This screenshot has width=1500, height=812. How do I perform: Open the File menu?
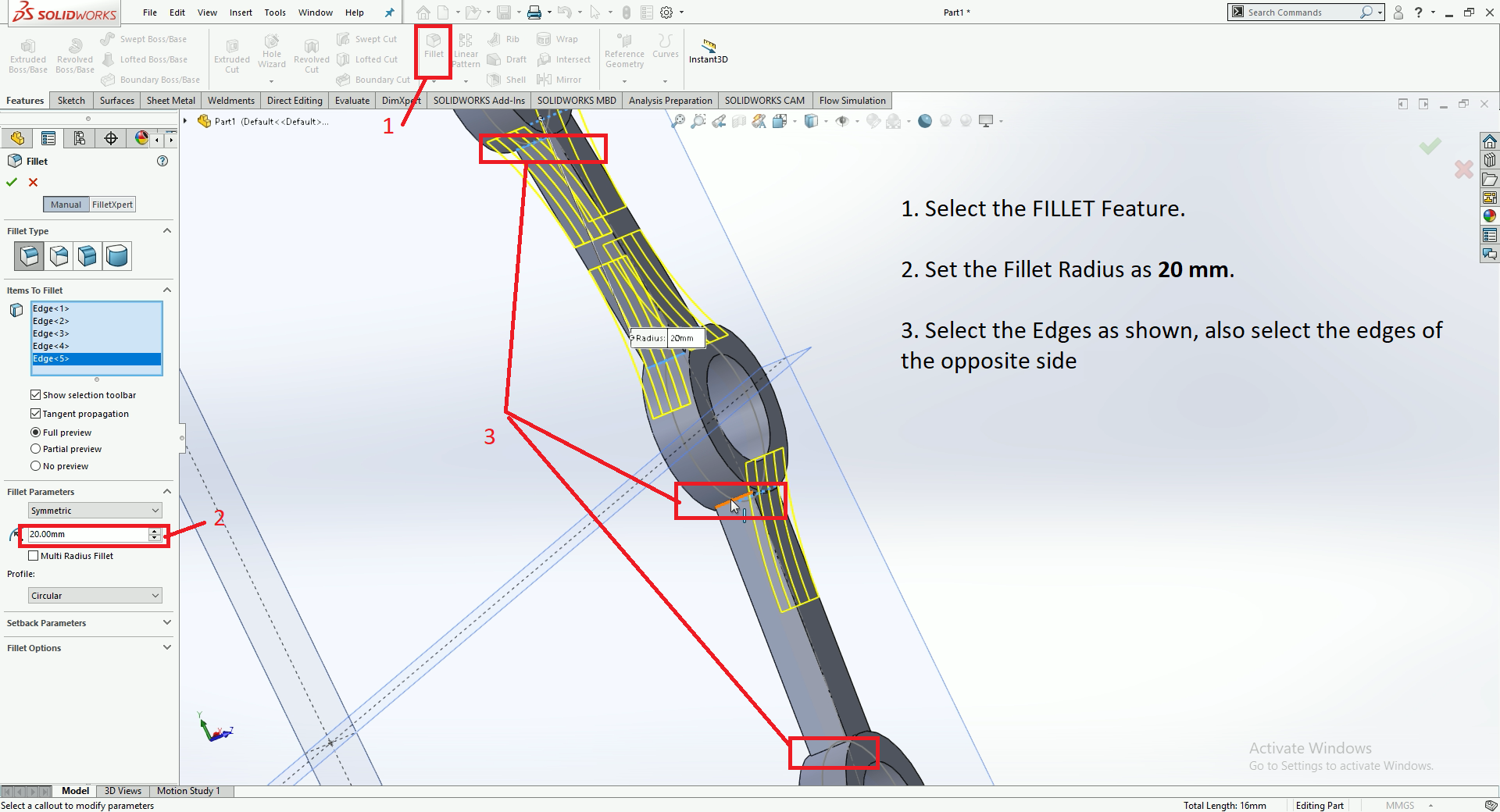150,12
